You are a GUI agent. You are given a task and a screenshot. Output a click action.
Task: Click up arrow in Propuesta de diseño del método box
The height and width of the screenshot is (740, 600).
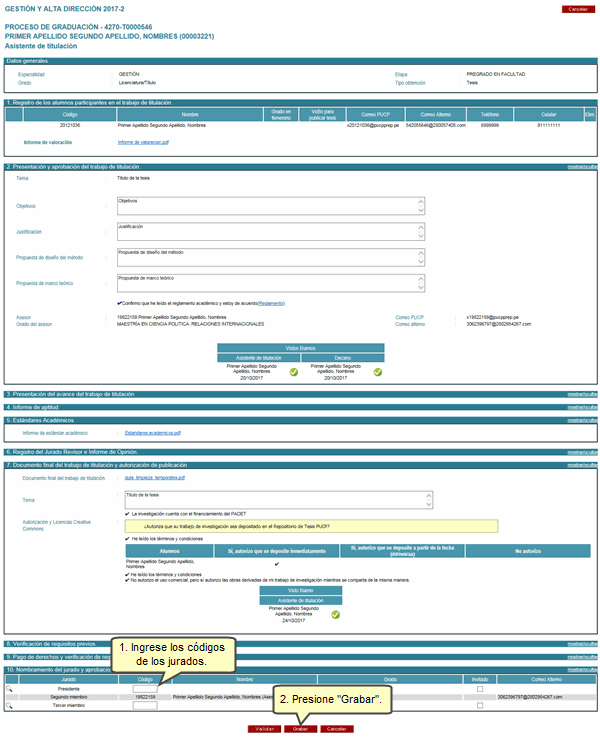(x=421, y=253)
